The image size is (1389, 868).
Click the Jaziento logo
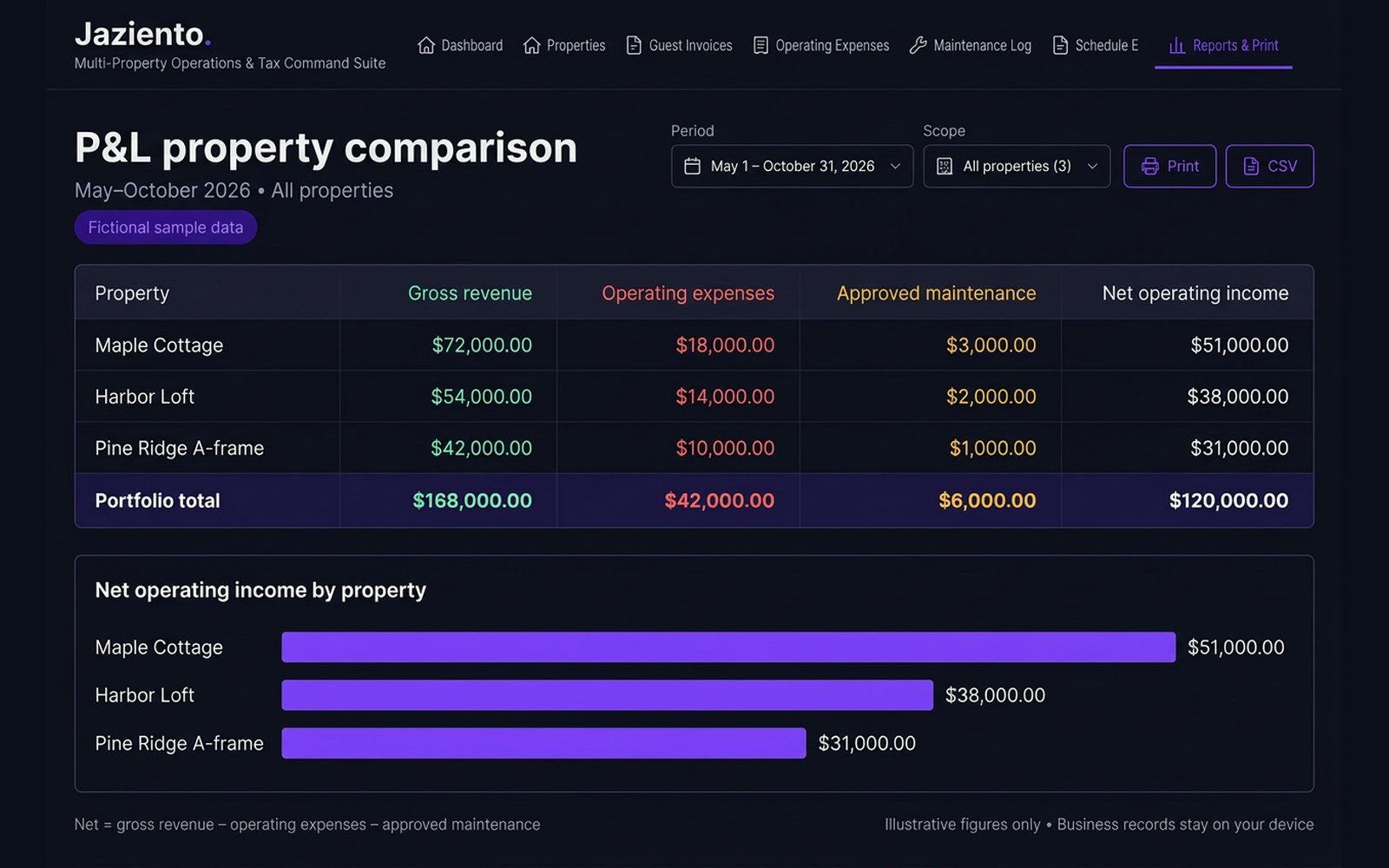coord(143,34)
